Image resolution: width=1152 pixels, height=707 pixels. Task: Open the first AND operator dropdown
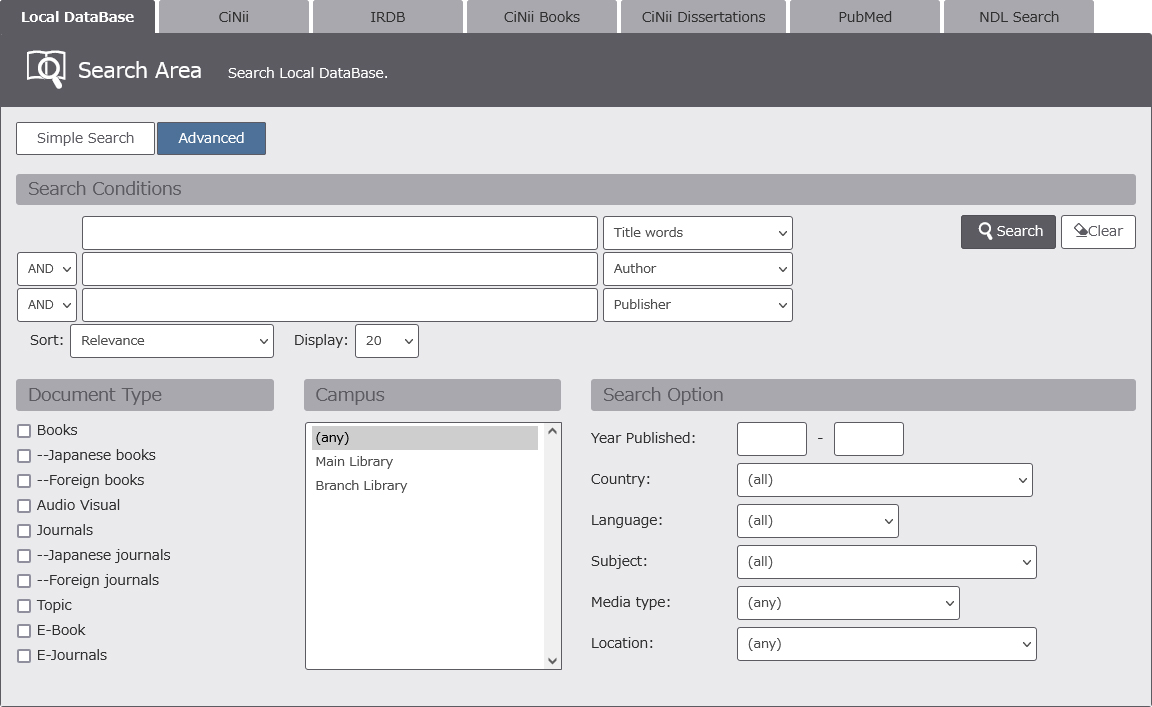tap(47, 269)
